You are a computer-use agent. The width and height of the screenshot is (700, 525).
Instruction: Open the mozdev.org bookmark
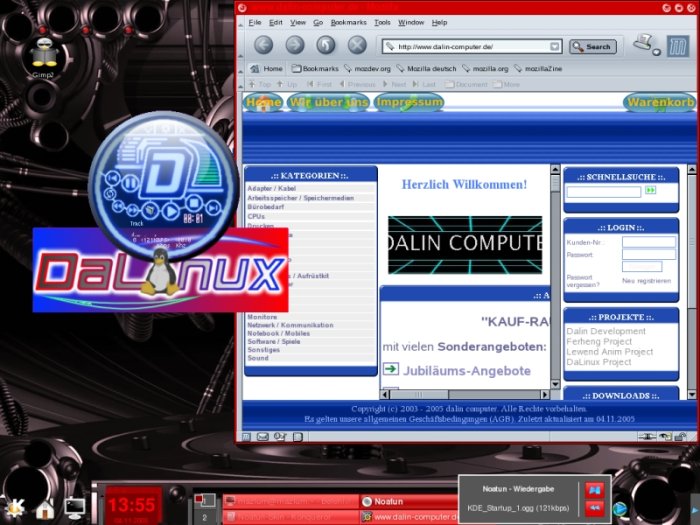[367, 69]
